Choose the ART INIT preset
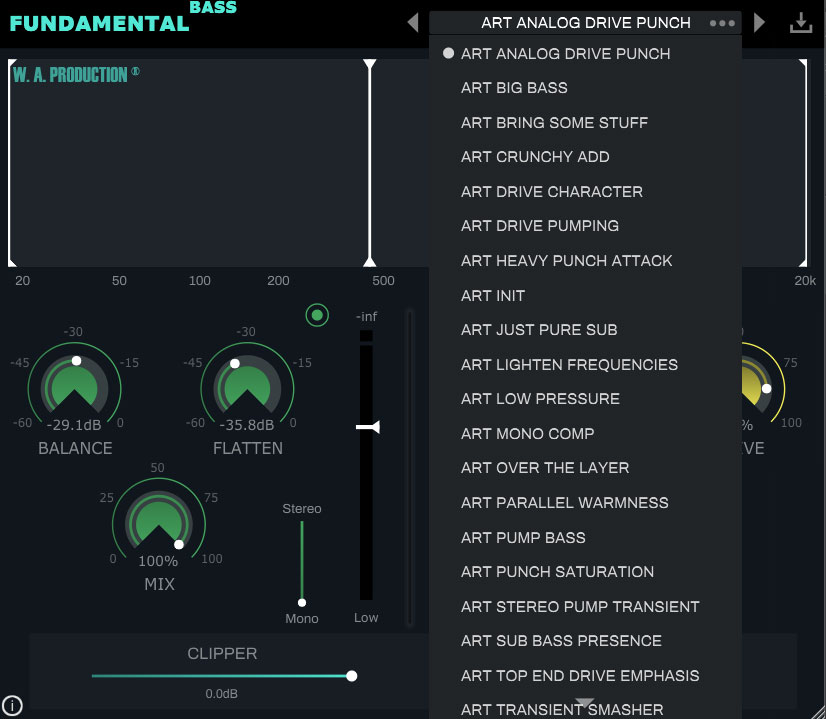Viewport: 826px width, 719px height. tap(492, 296)
